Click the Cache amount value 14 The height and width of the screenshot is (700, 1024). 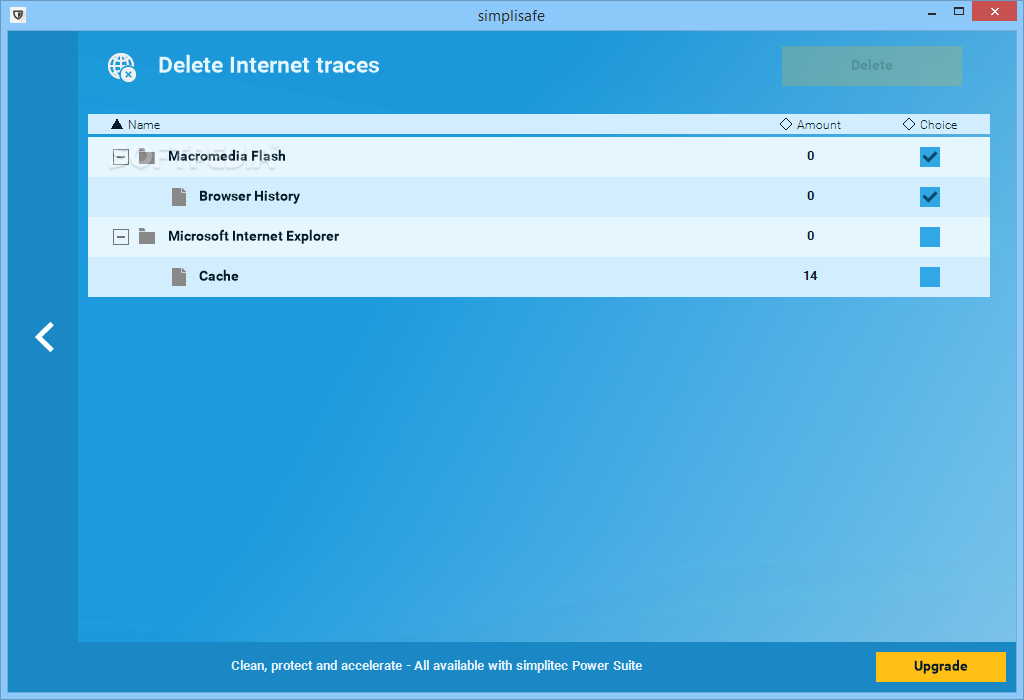click(810, 276)
